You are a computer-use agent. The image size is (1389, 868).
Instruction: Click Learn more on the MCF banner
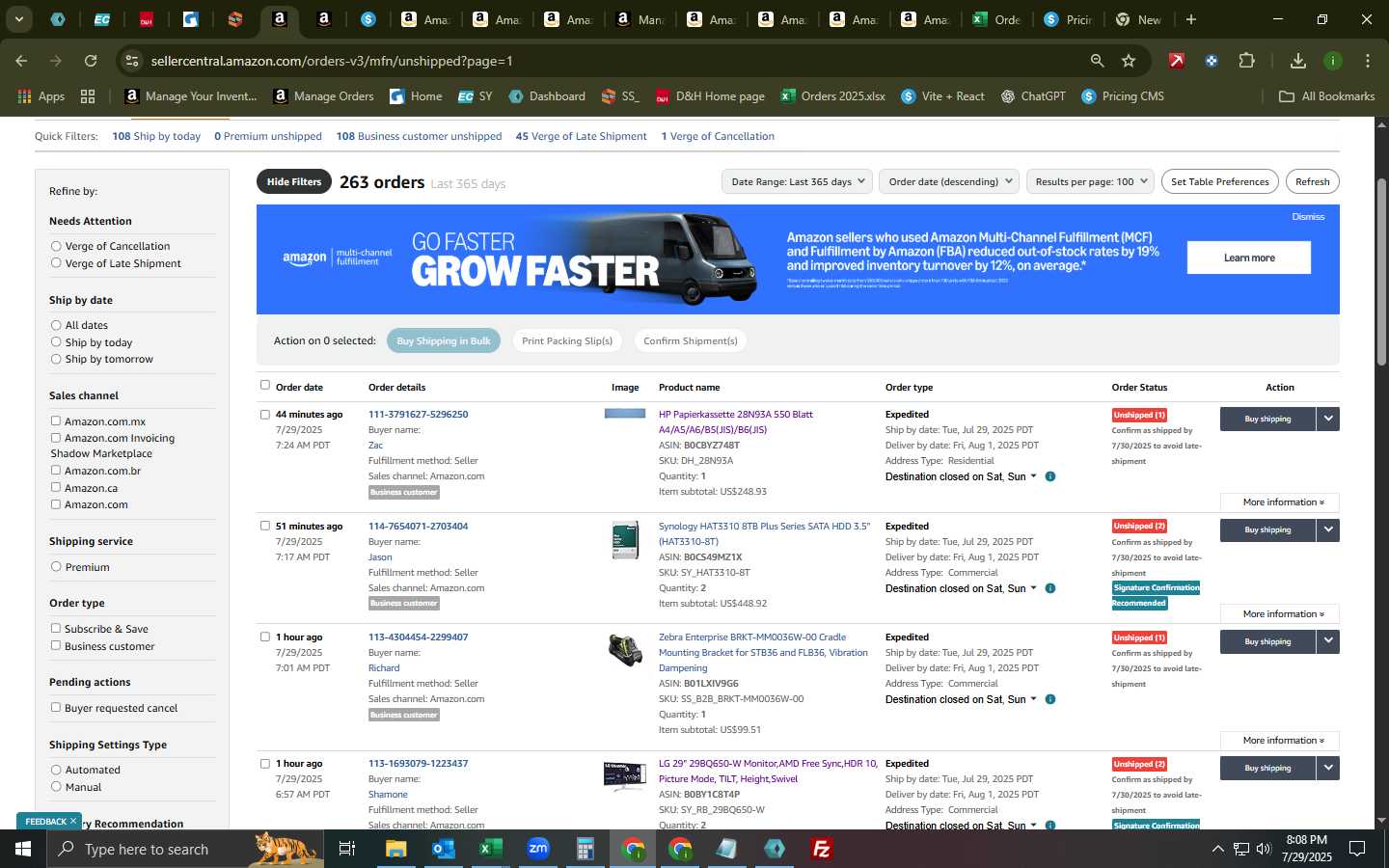tap(1248, 258)
